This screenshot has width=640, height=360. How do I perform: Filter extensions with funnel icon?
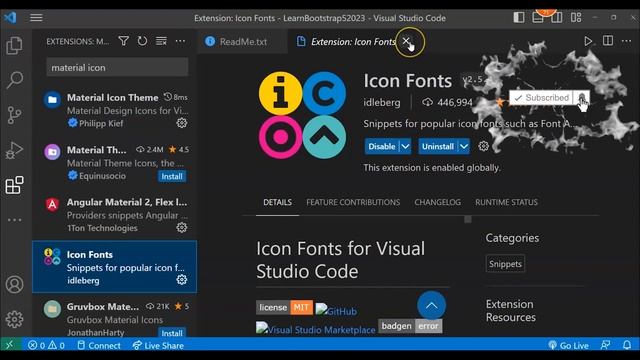coord(123,41)
